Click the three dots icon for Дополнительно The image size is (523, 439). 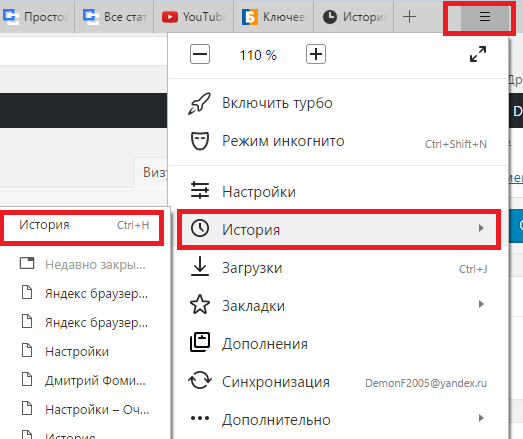tap(200, 418)
